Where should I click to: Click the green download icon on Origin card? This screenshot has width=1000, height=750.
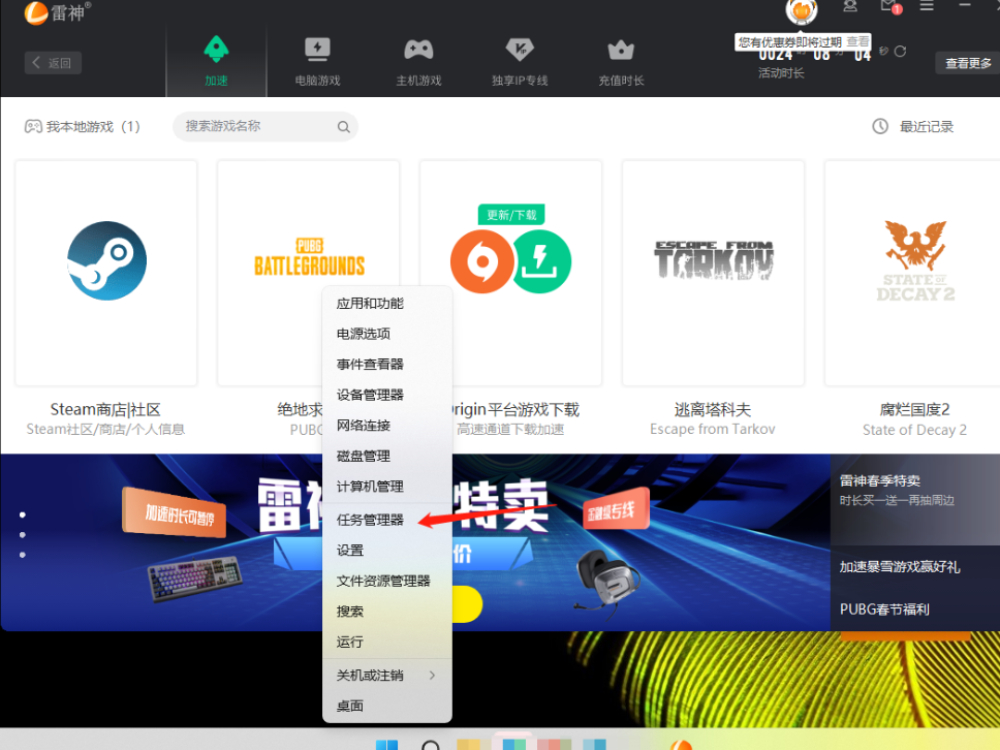click(x=540, y=261)
